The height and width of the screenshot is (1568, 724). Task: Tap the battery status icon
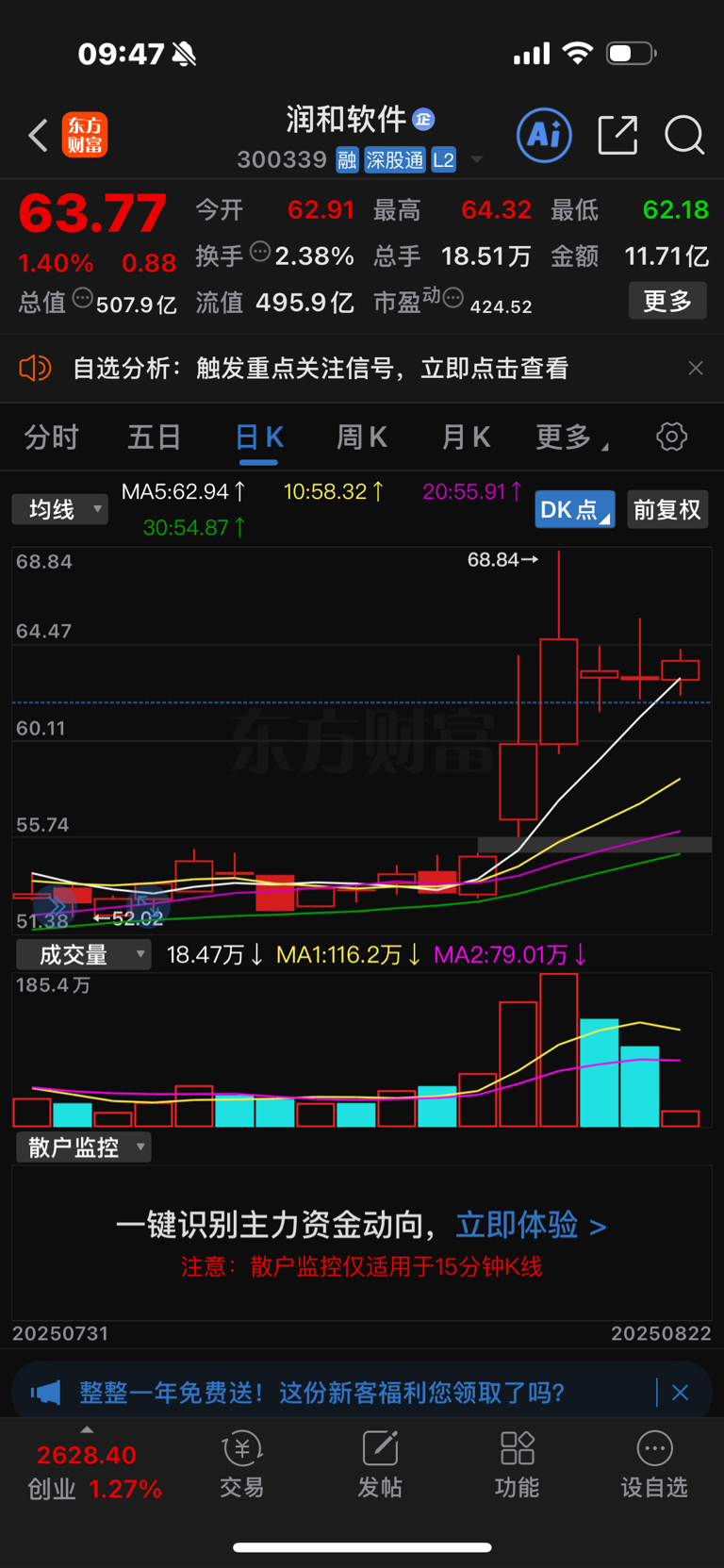click(x=631, y=53)
